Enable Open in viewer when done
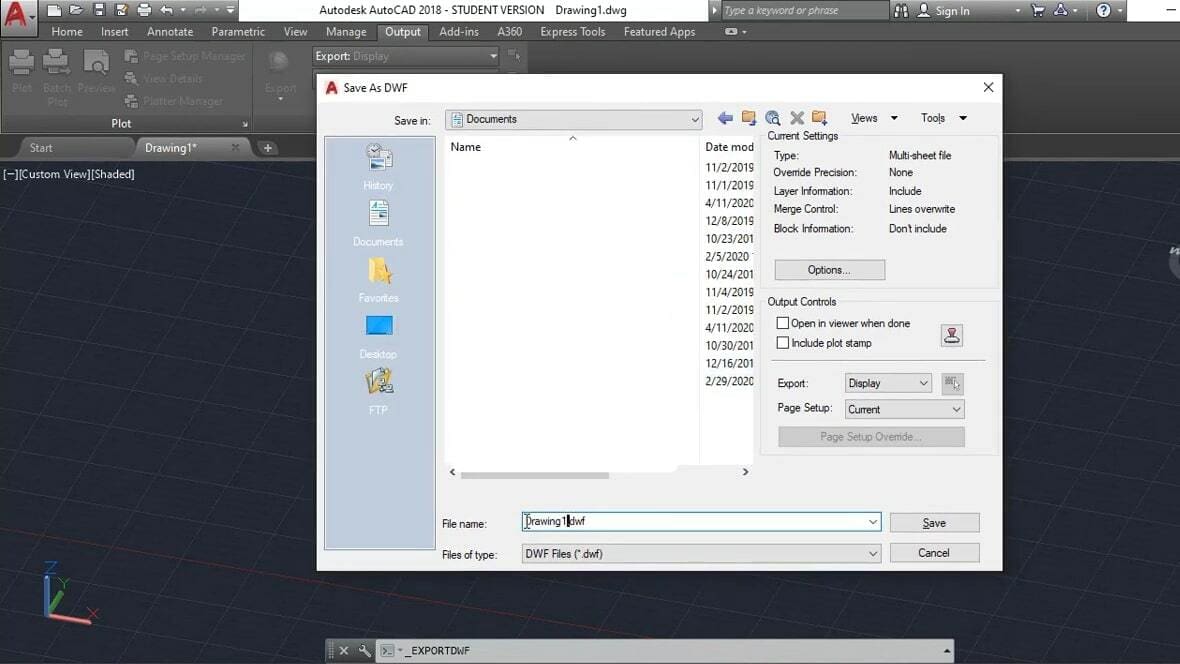This screenshot has height=664, width=1180. pos(783,323)
